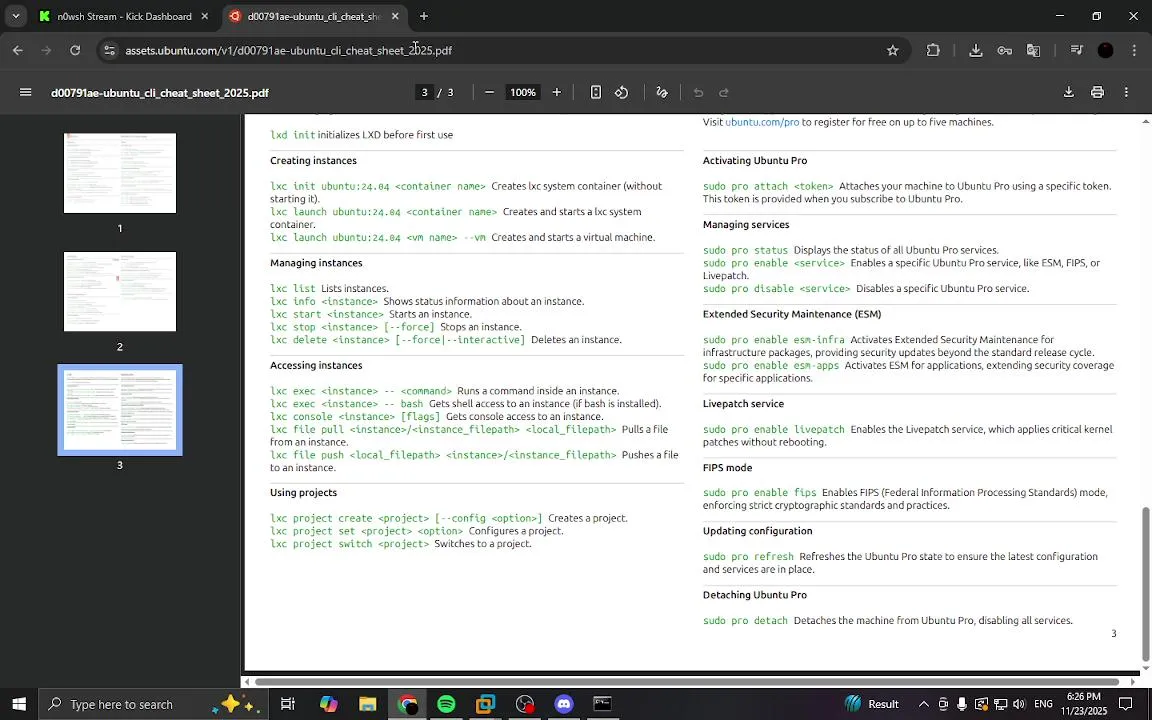Viewport: 1152px width, 720px height.
Task: Zoom in on the PDF
Action: 556,93
